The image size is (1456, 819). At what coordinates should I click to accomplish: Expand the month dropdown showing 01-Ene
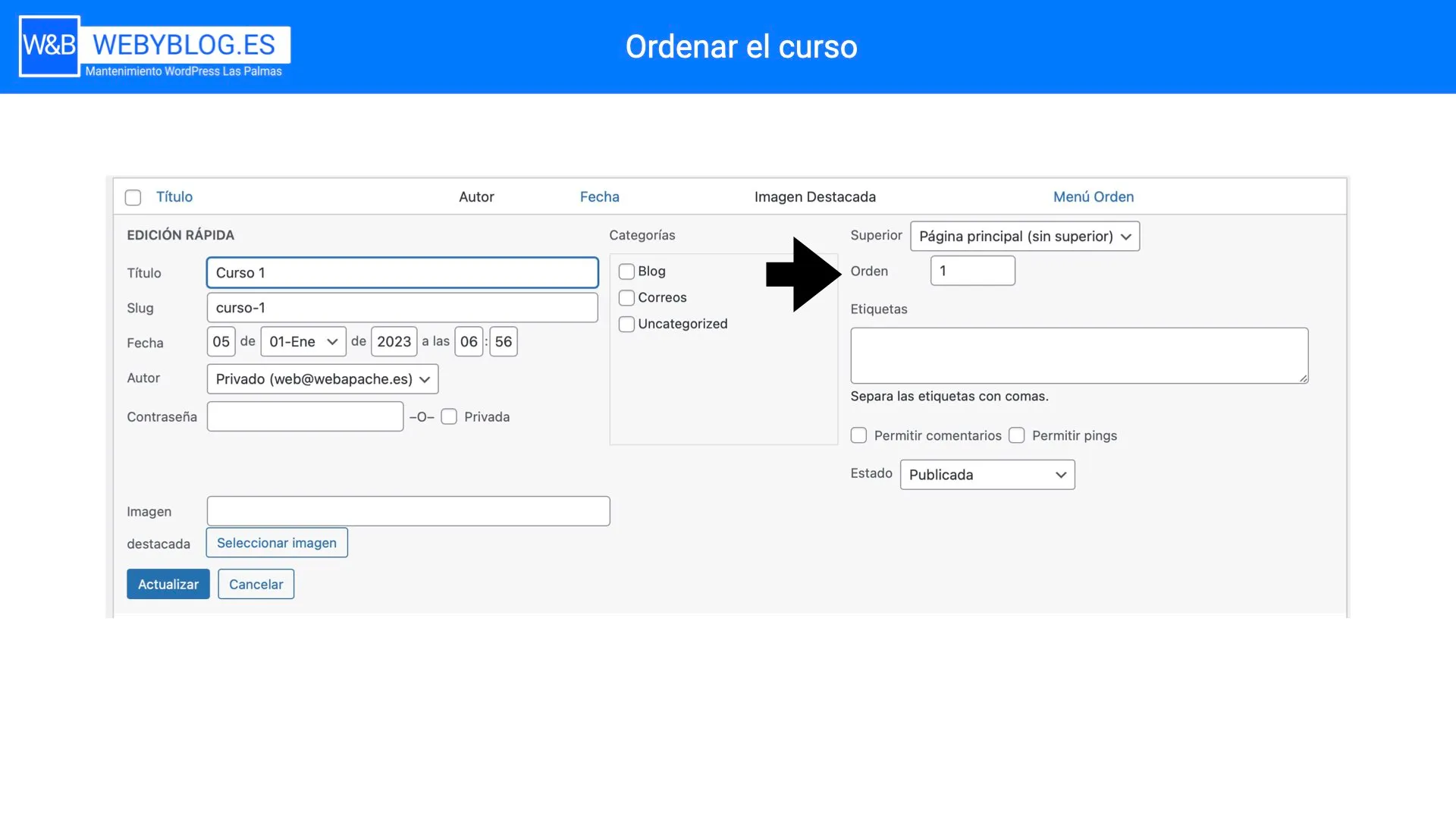pyautogui.click(x=303, y=342)
